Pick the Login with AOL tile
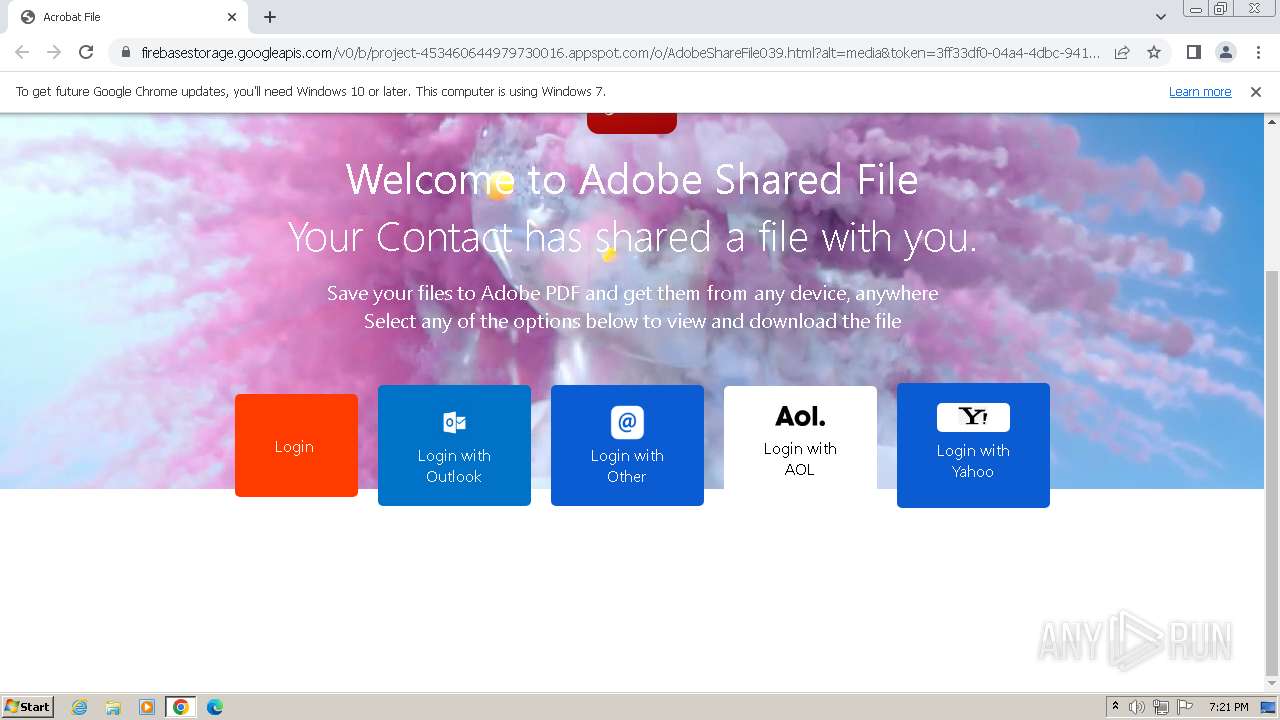 pos(800,438)
